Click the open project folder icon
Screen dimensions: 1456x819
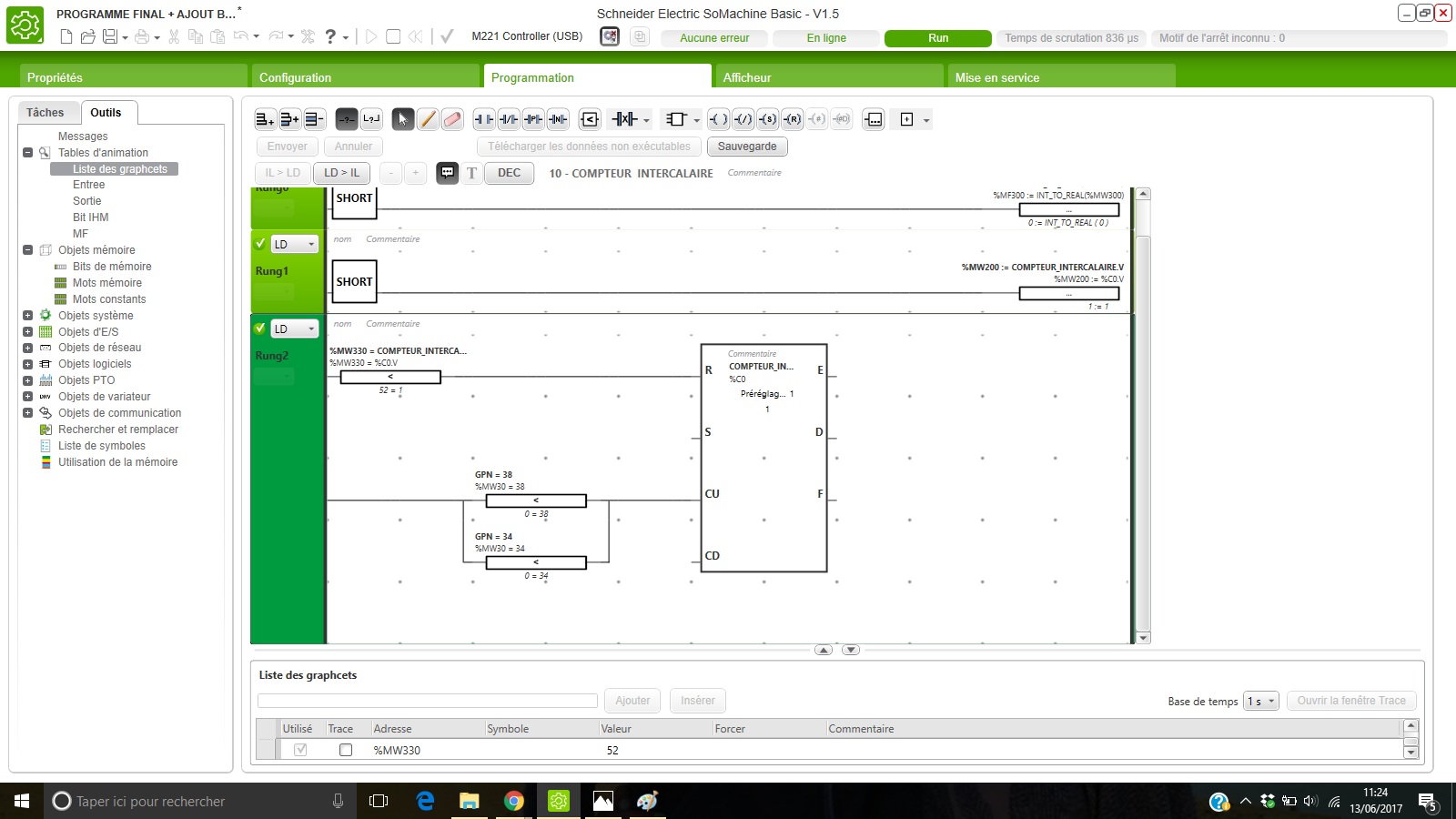[x=88, y=36]
